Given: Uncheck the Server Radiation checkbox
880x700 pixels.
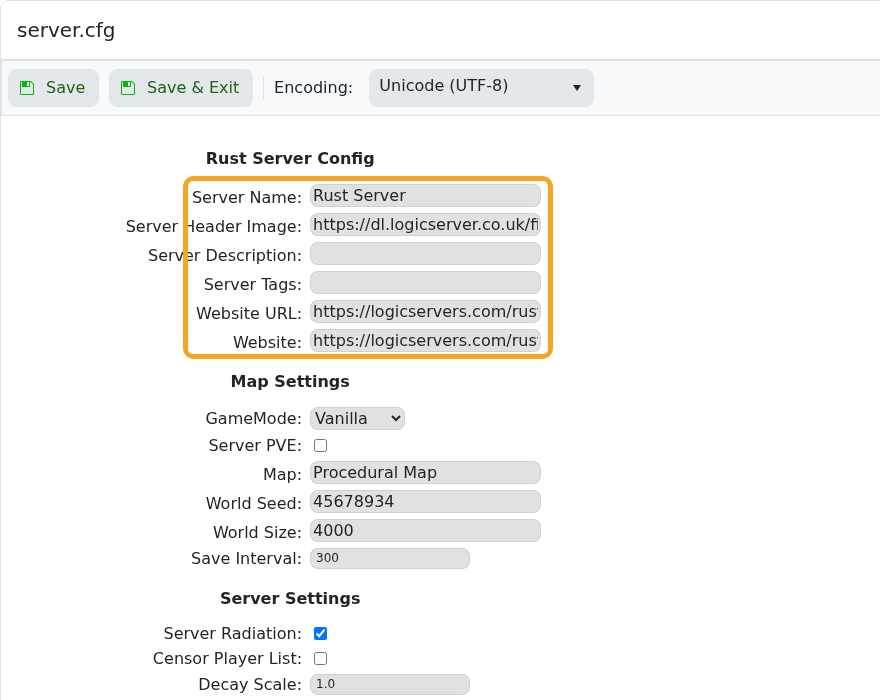Looking at the screenshot, I should tap(320, 634).
